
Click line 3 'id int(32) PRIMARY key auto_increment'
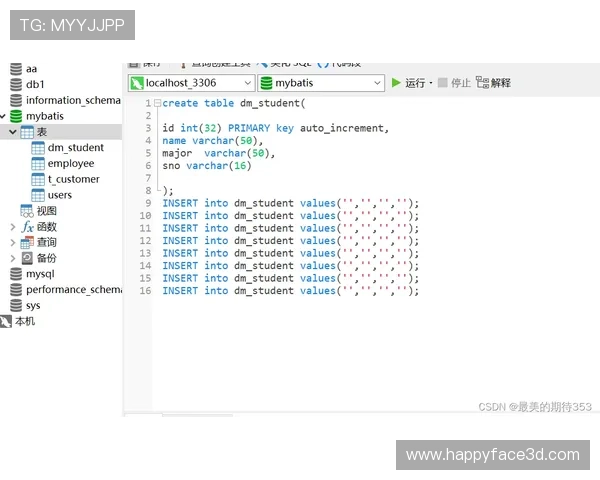(276, 128)
